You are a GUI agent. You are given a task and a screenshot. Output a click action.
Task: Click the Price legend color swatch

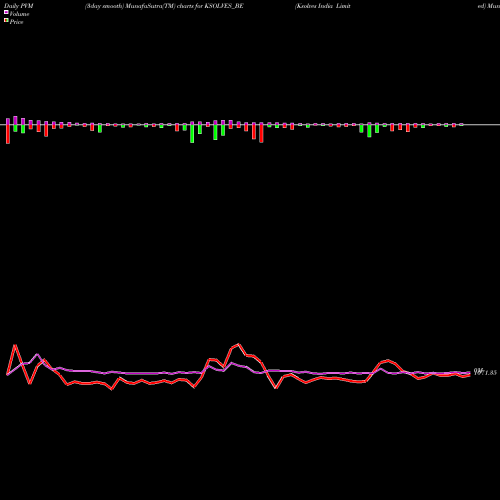pyautogui.click(x=6, y=21)
